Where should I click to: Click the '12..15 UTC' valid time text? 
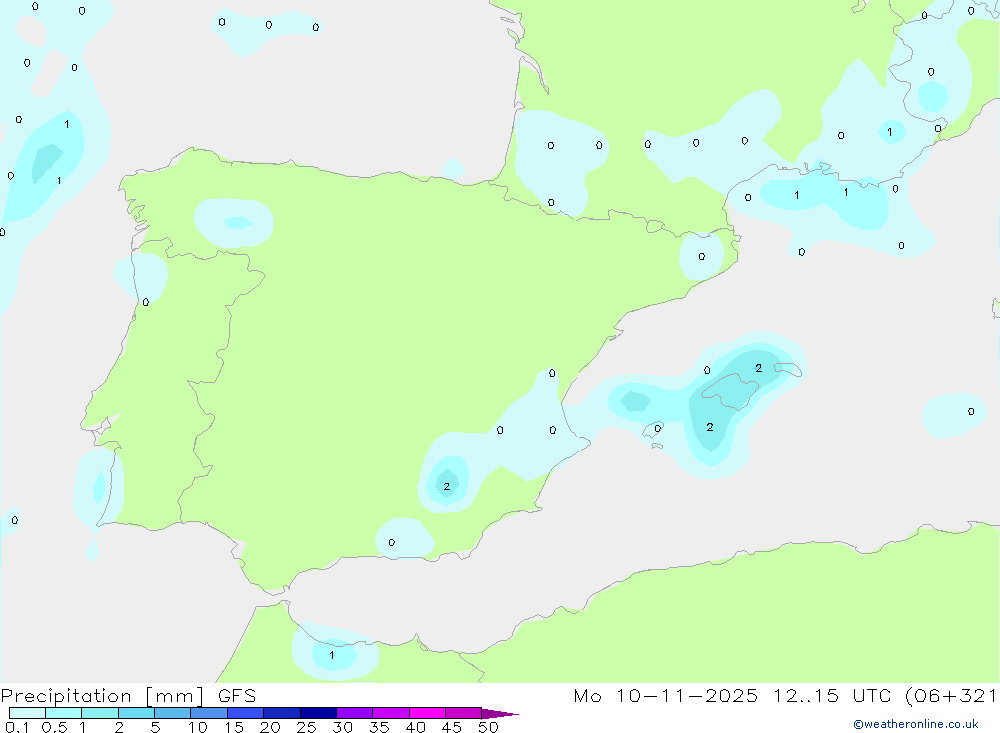click(x=832, y=695)
